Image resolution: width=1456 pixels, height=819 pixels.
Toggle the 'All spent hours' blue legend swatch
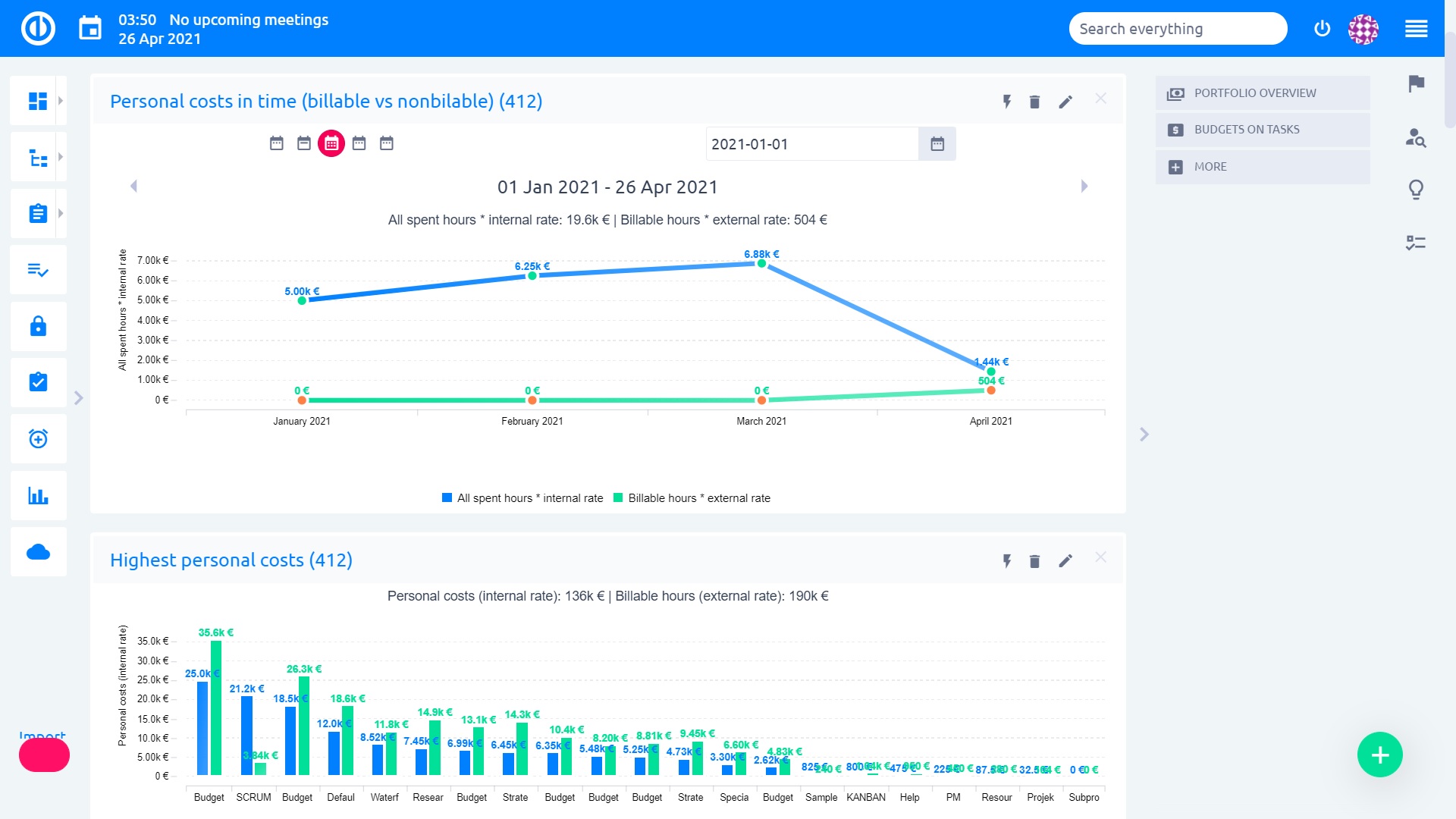coord(447,498)
